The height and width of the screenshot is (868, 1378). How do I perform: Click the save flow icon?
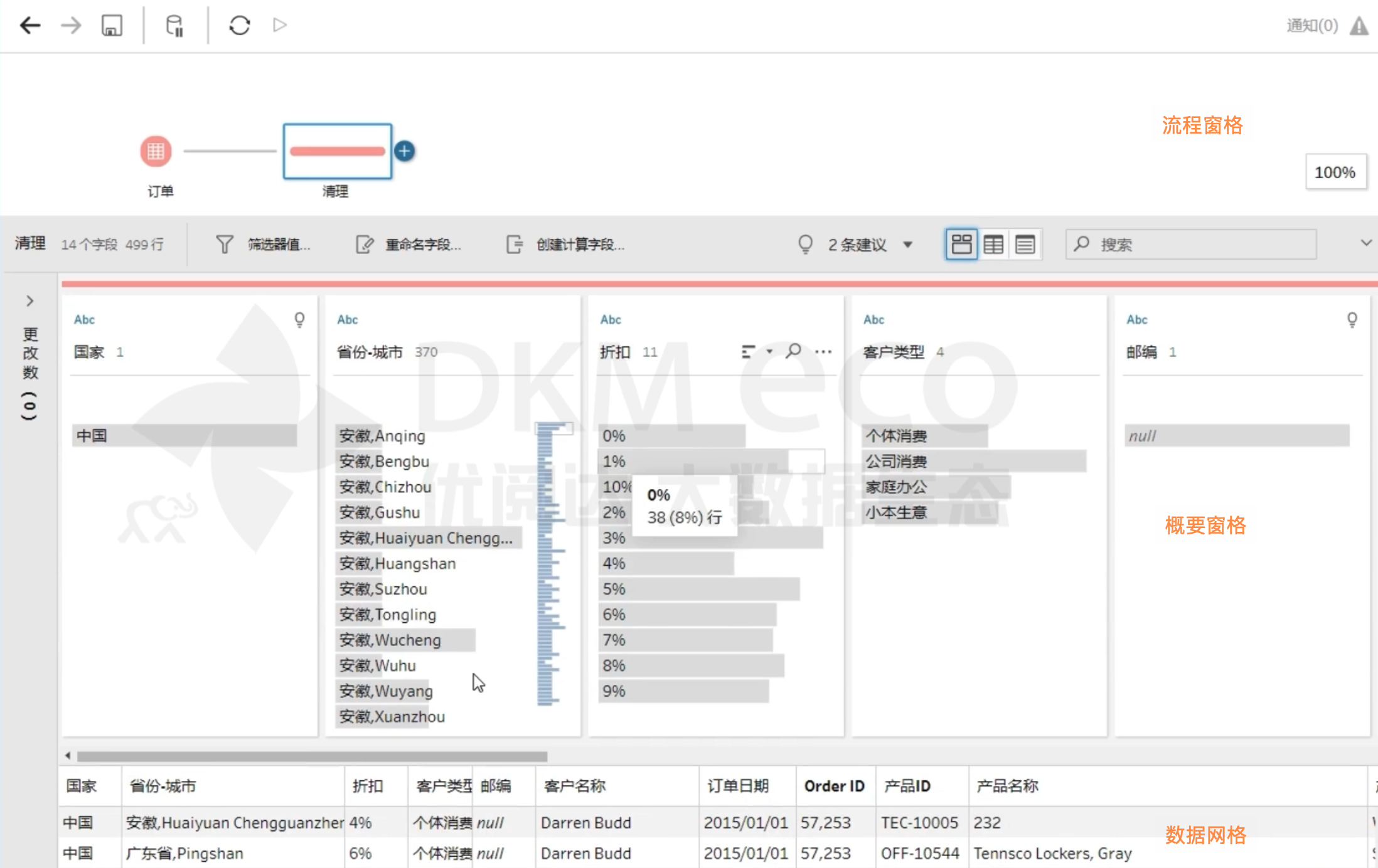tap(112, 25)
